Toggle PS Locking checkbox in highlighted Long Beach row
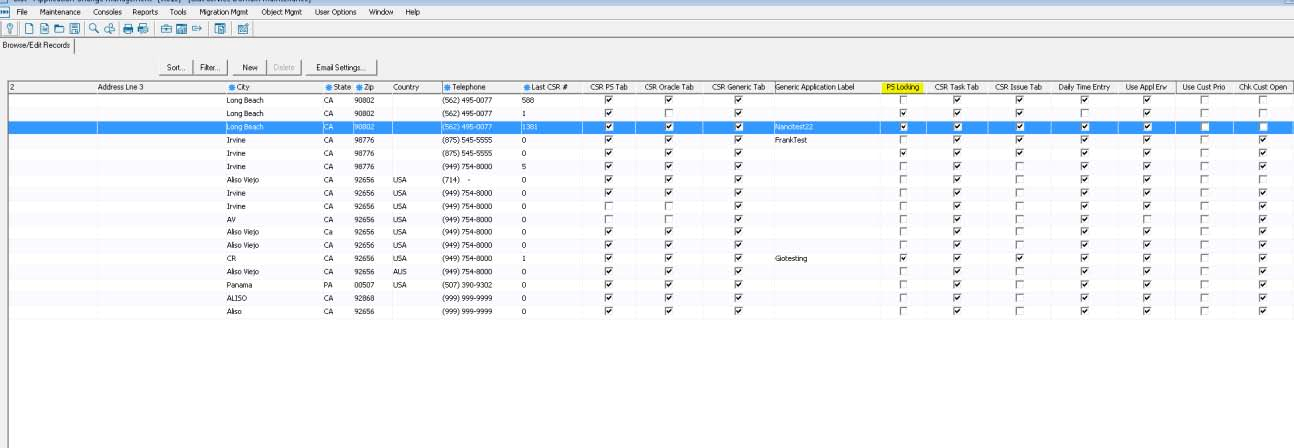The width and height of the screenshot is (1294, 448). pyautogui.click(x=904, y=127)
